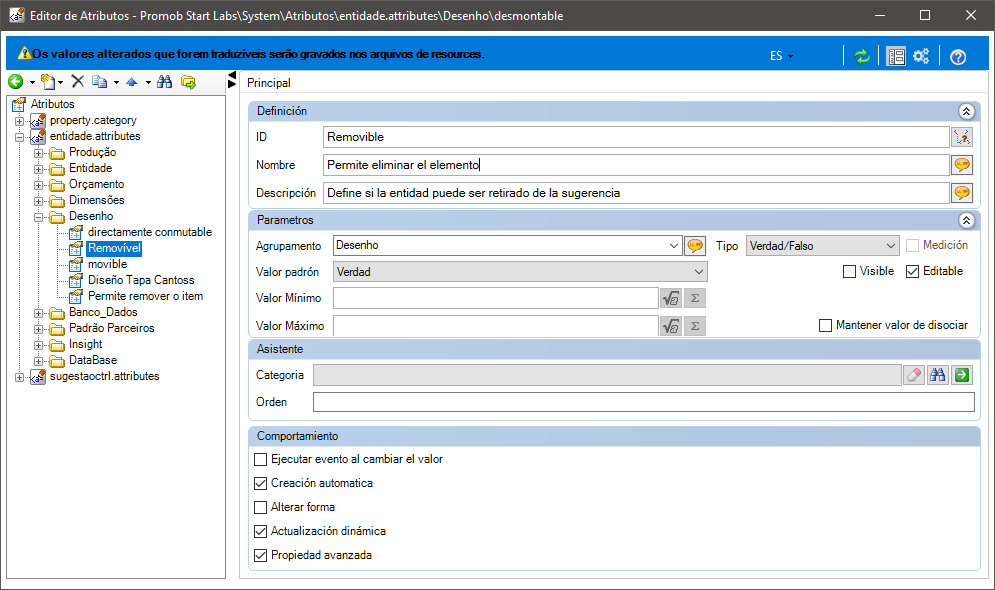Viewport: 995px width, 590px height.
Task: Click the delete X icon in tree toolbar
Action: coord(77,81)
